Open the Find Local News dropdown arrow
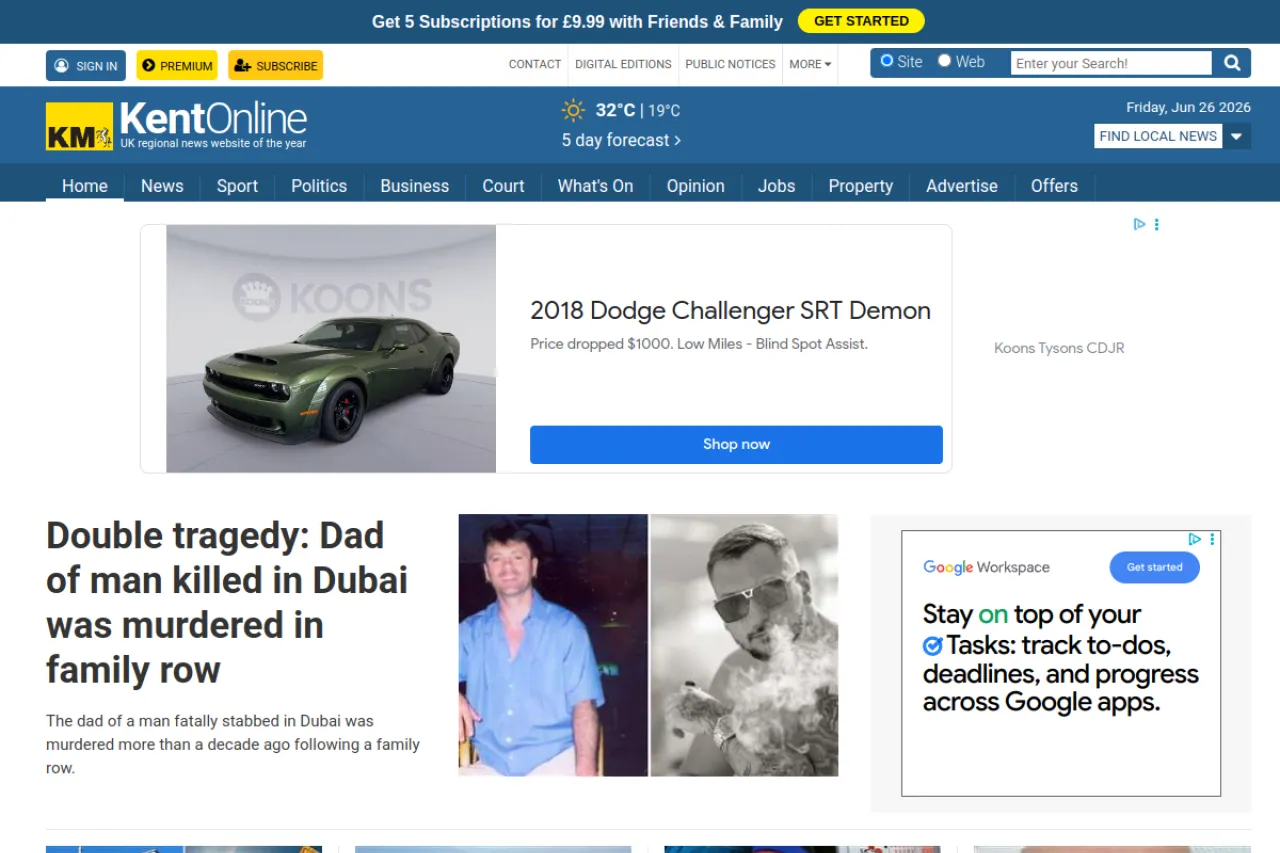The height and width of the screenshot is (853, 1280). (1237, 136)
